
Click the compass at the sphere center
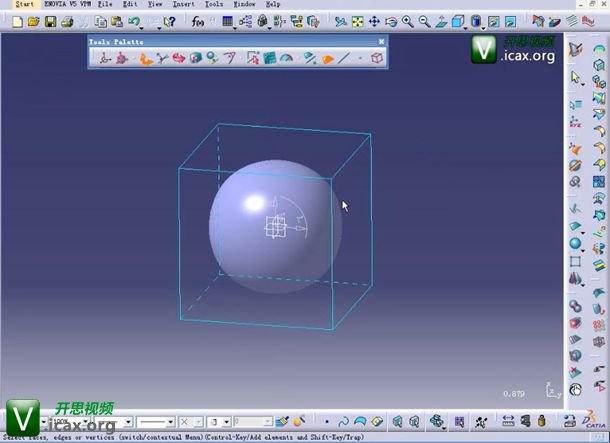pyautogui.click(x=275, y=227)
